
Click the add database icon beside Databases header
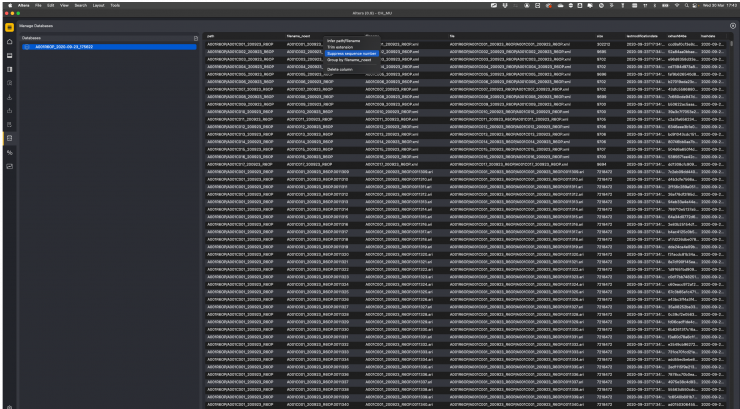(195, 38)
